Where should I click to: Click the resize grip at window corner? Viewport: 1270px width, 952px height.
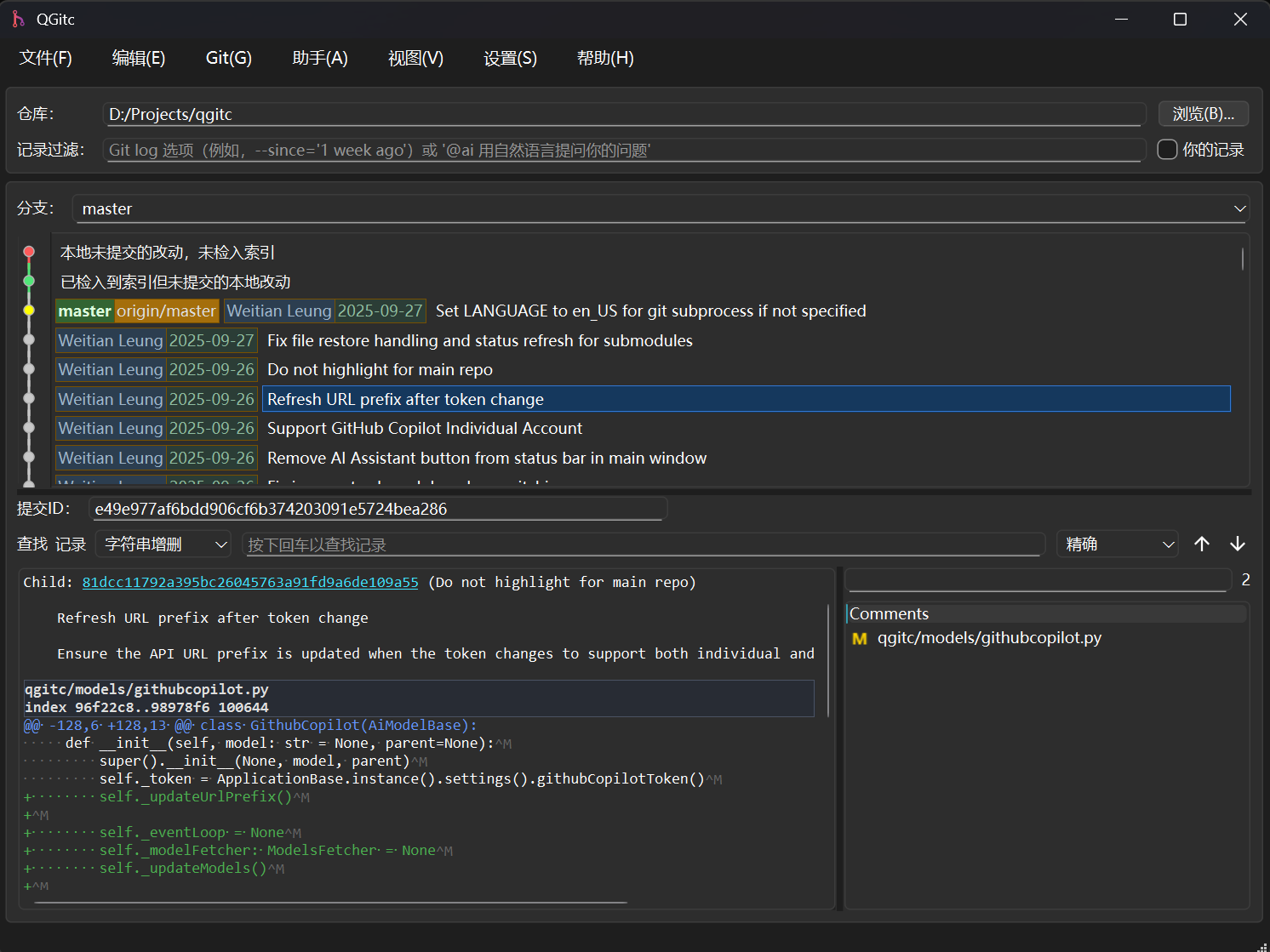1261,945
